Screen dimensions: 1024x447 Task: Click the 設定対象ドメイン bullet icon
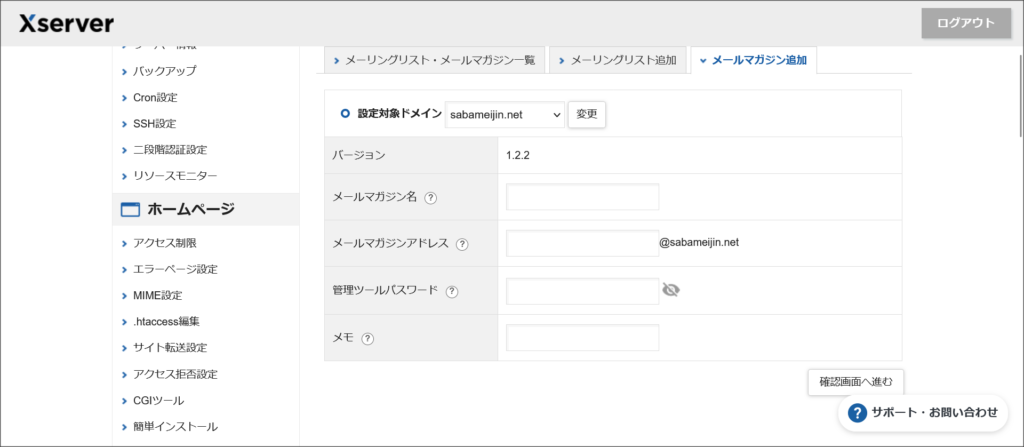[x=346, y=114]
